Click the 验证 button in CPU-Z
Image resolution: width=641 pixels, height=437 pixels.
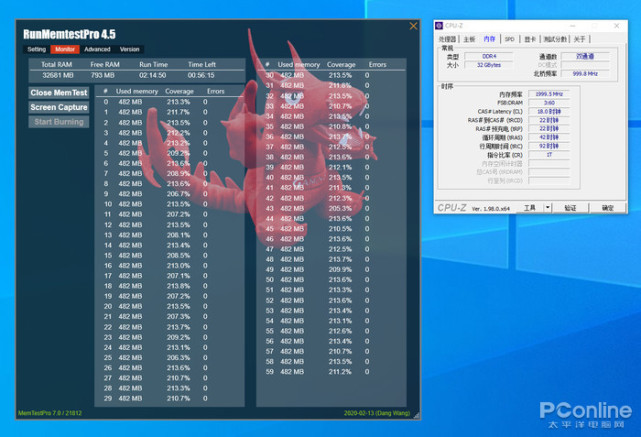(x=570, y=208)
